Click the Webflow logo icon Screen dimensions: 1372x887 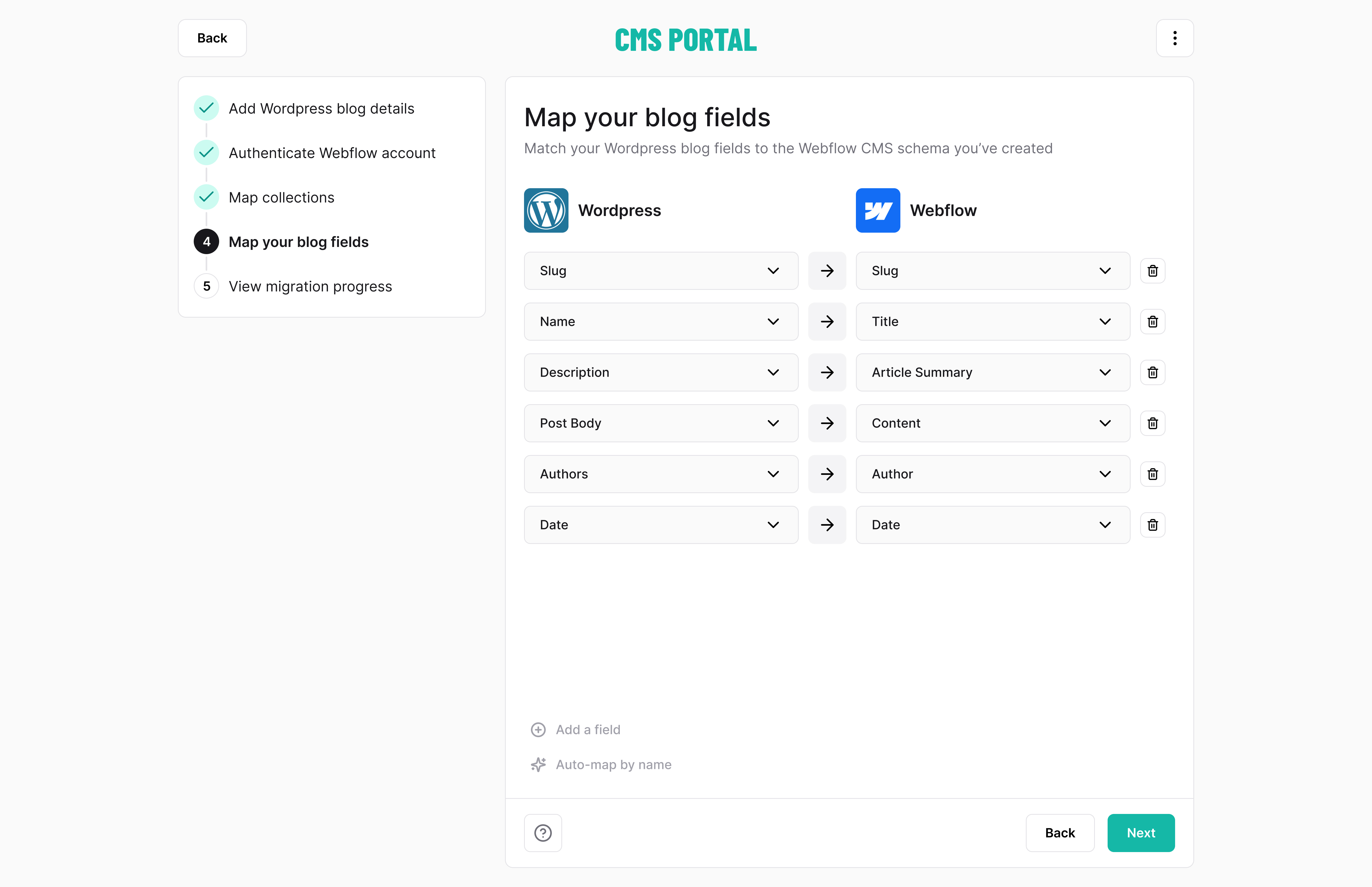877,210
